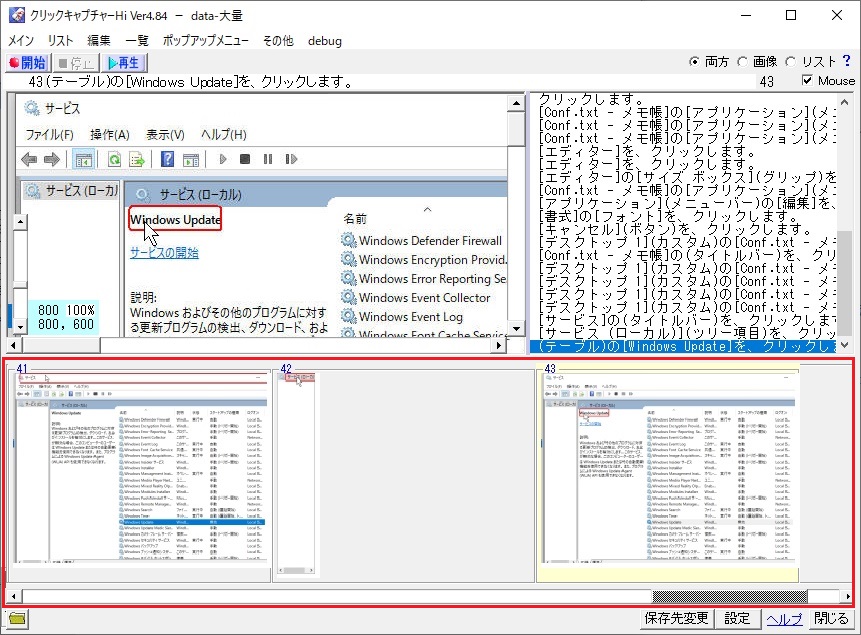Image resolution: width=861 pixels, height=635 pixels.
Task: Click the forward arrow icon in Services toolbar
Action: tap(52, 159)
